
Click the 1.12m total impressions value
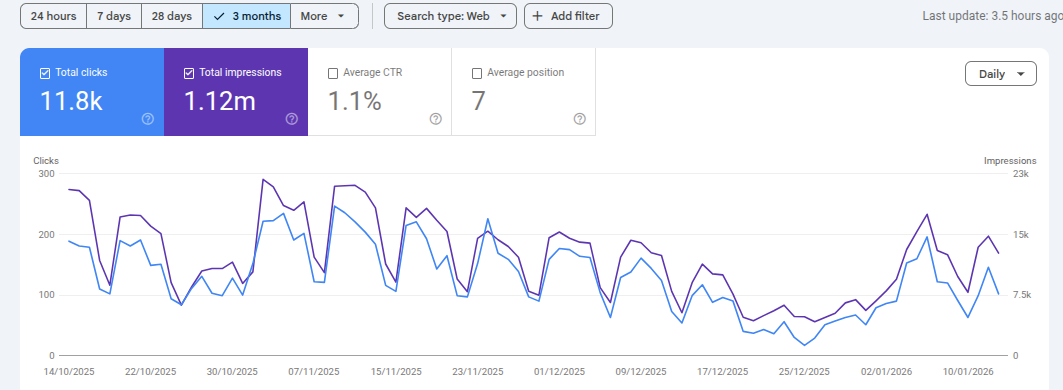[x=220, y=101]
